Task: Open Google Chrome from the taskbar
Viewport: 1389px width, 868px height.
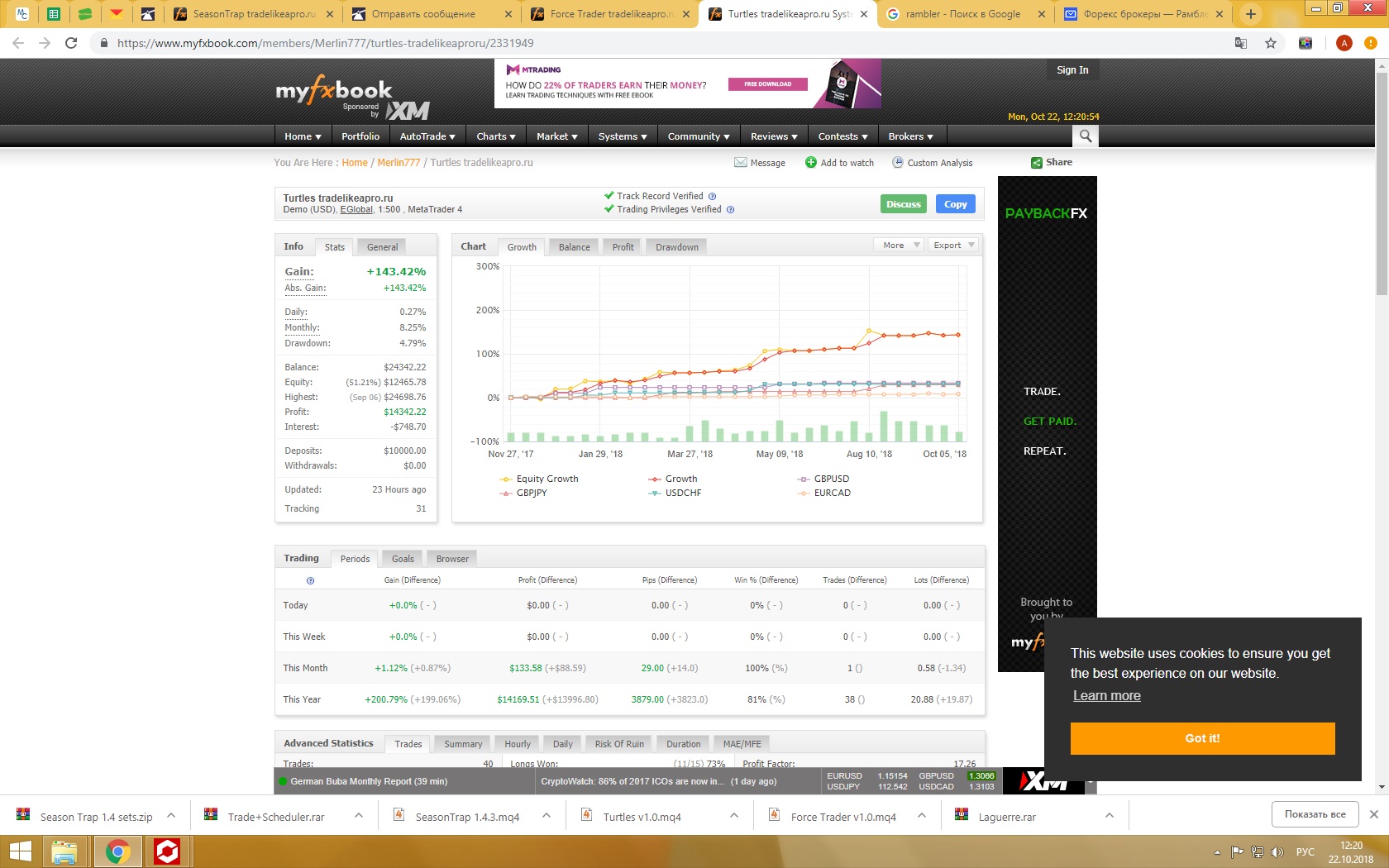Action: [x=117, y=851]
